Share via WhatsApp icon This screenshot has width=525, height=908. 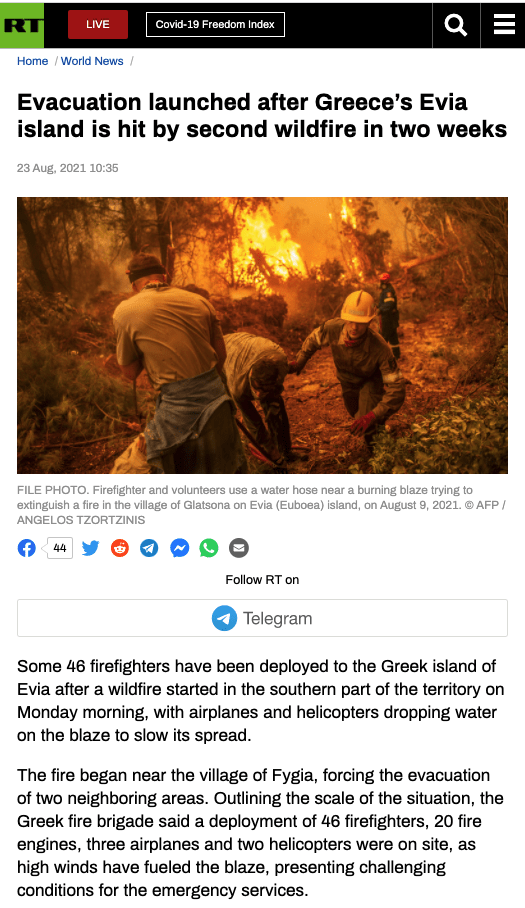click(x=209, y=548)
